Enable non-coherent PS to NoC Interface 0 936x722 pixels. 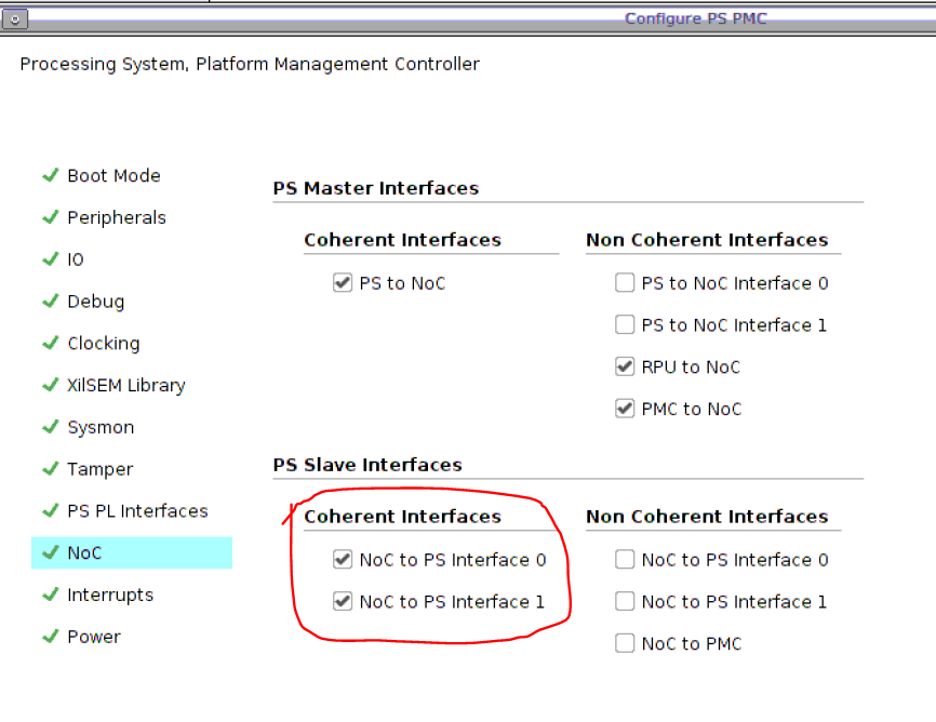pyautogui.click(x=625, y=284)
